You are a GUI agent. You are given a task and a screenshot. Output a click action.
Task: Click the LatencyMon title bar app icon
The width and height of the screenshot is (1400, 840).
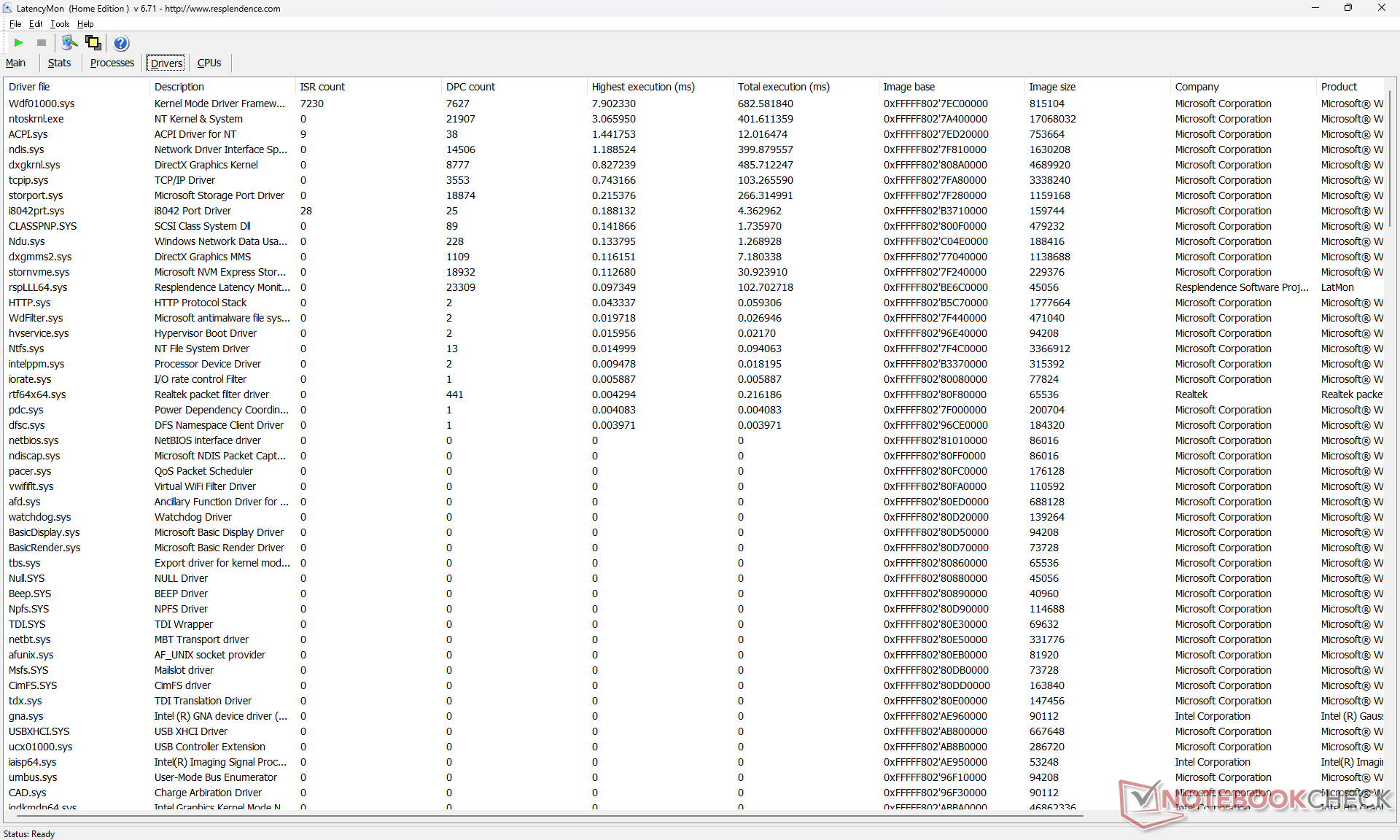7,8
